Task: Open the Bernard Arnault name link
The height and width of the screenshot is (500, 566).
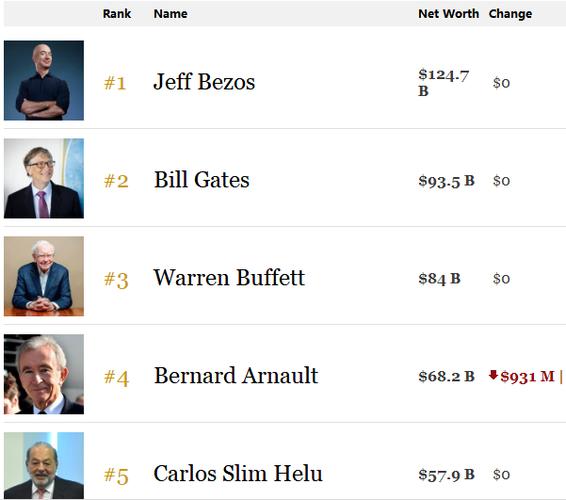Action: point(236,375)
